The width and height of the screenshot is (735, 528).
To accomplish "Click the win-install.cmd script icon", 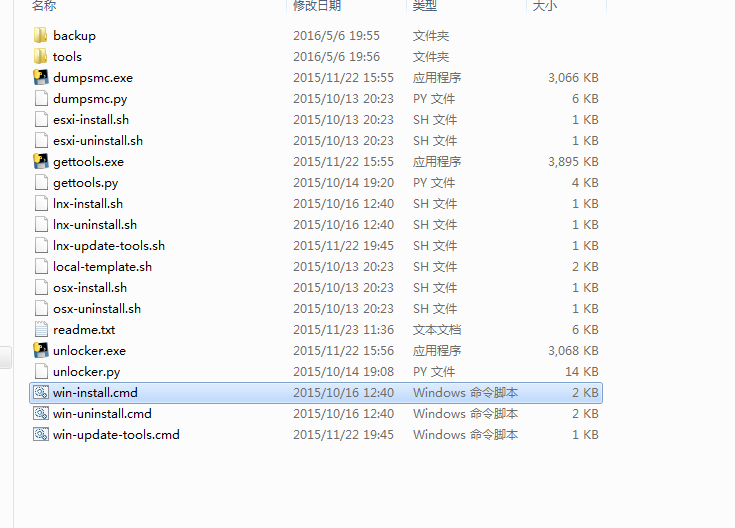I will tap(41, 393).
